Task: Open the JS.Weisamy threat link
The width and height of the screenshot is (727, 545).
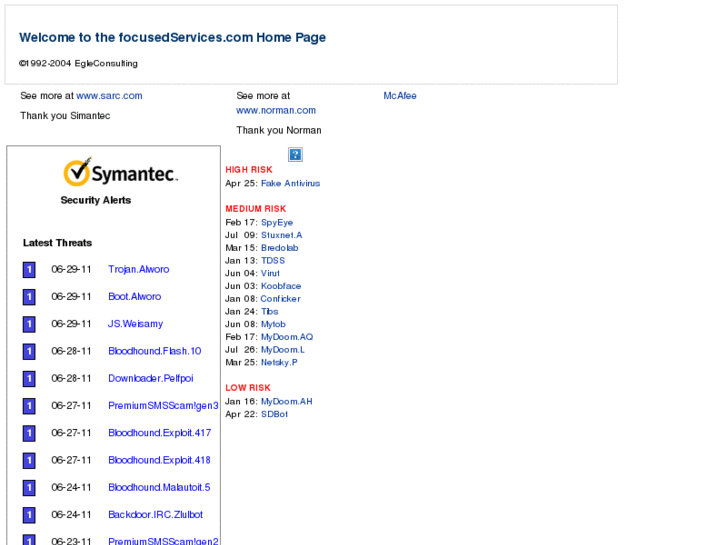Action: [x=135, y=324]
